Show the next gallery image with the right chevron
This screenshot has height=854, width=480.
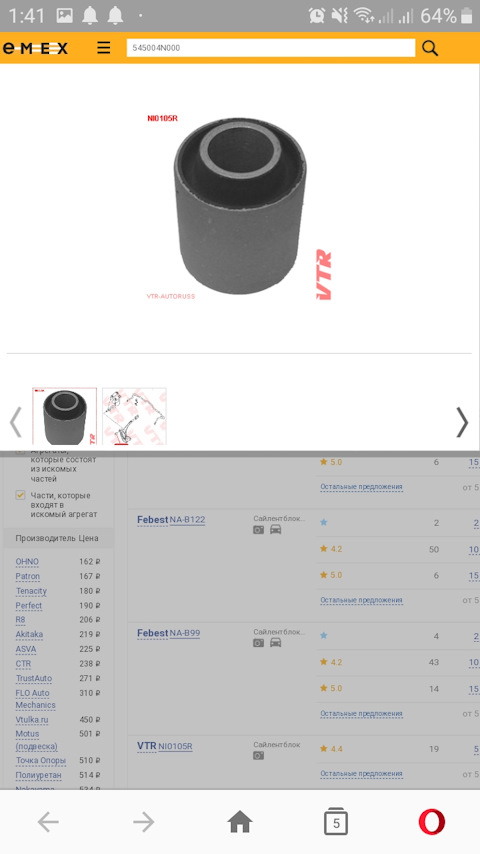[462, 422]
